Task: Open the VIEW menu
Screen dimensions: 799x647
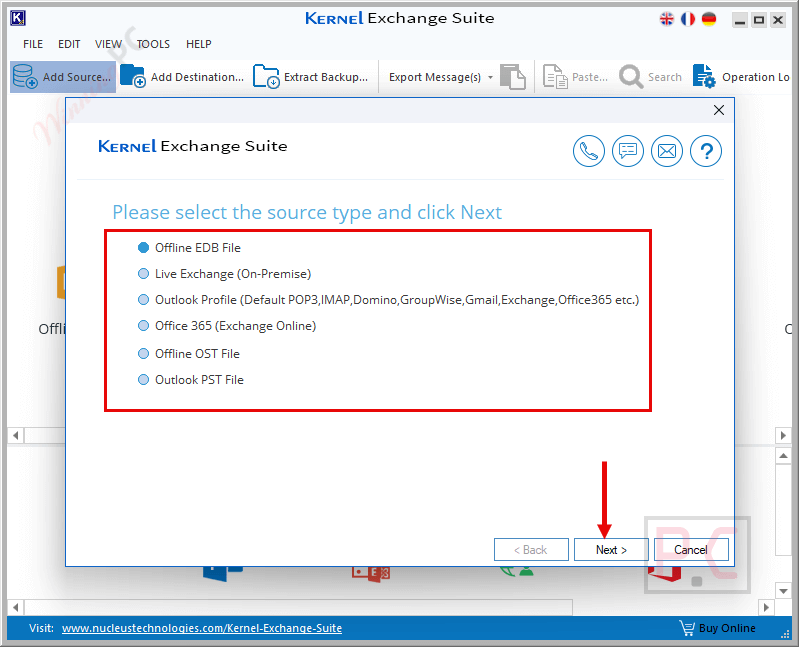Action: [x=108, y=44]
